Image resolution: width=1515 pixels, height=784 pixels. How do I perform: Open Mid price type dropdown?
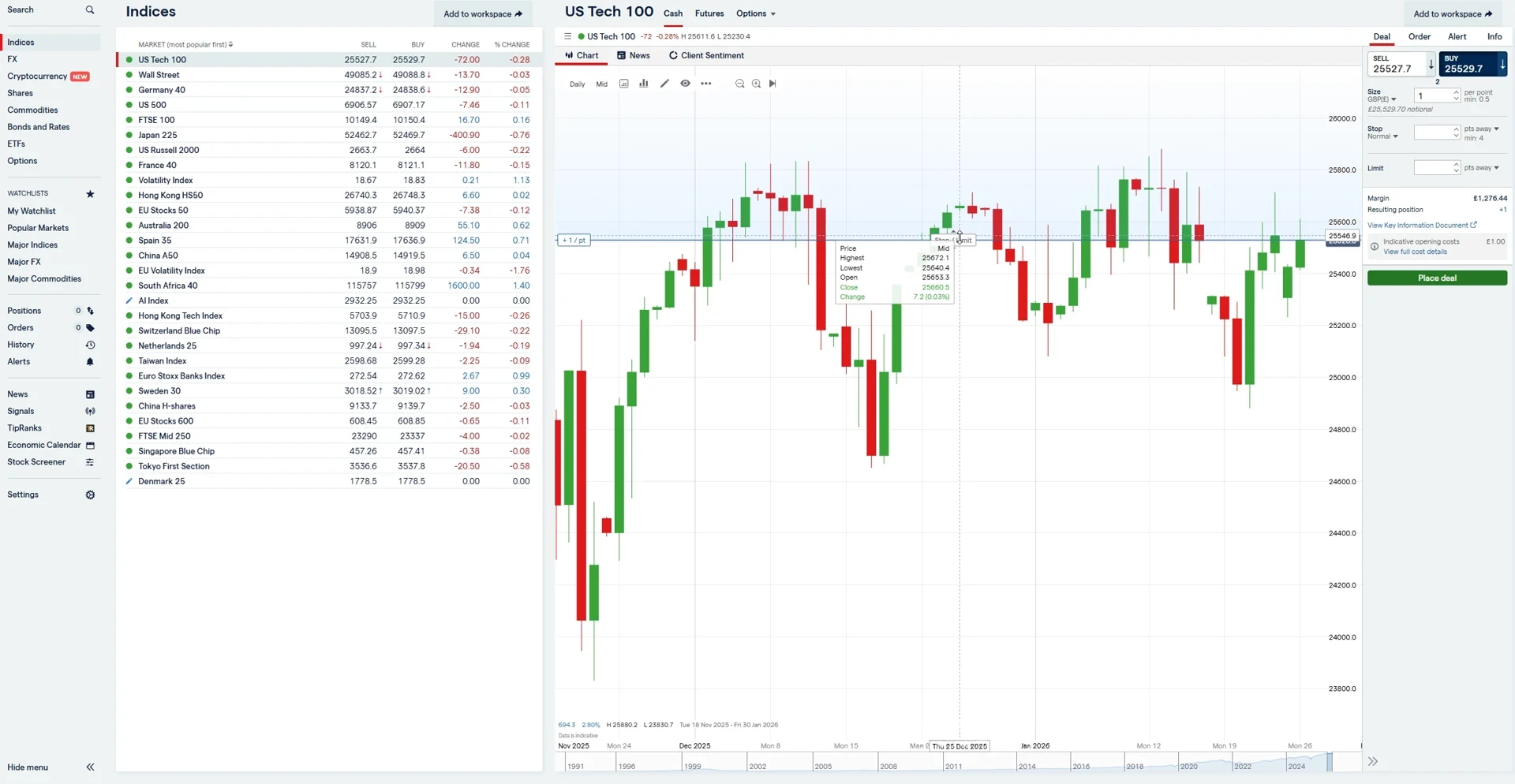pyautogui.click(x=601, y=84)
